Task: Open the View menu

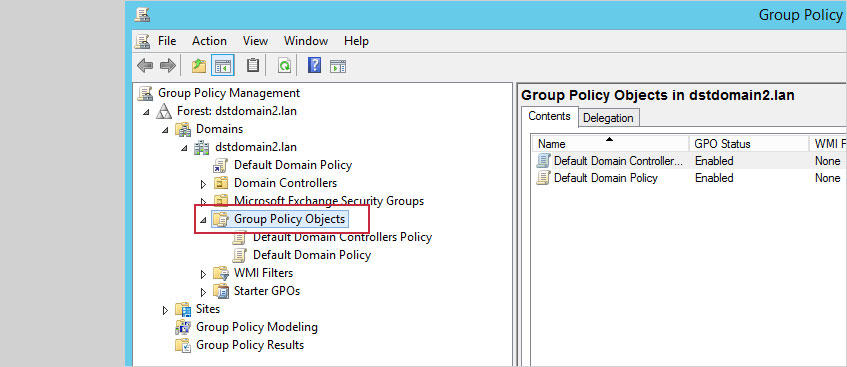Action: (x=256, y=41)
